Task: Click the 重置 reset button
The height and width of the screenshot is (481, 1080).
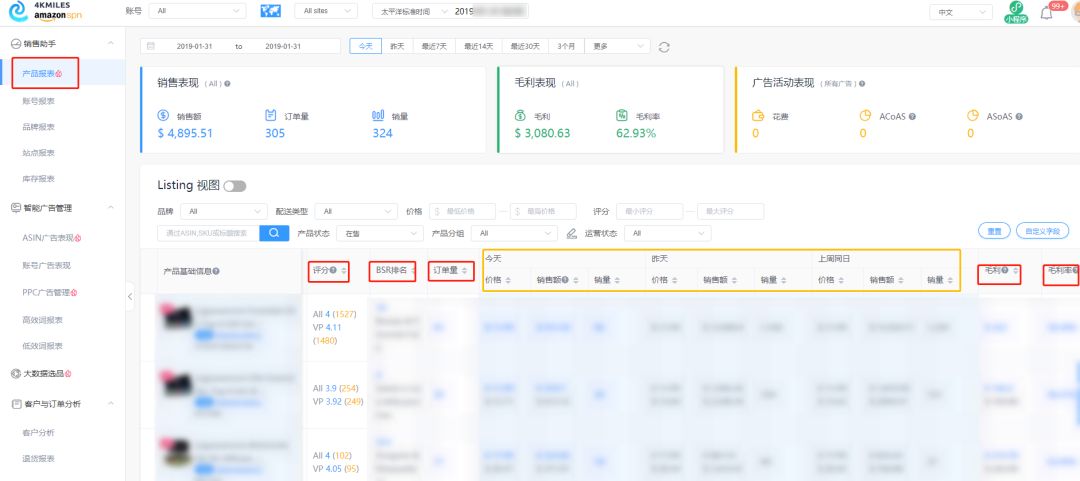Action: coord(994,231)
